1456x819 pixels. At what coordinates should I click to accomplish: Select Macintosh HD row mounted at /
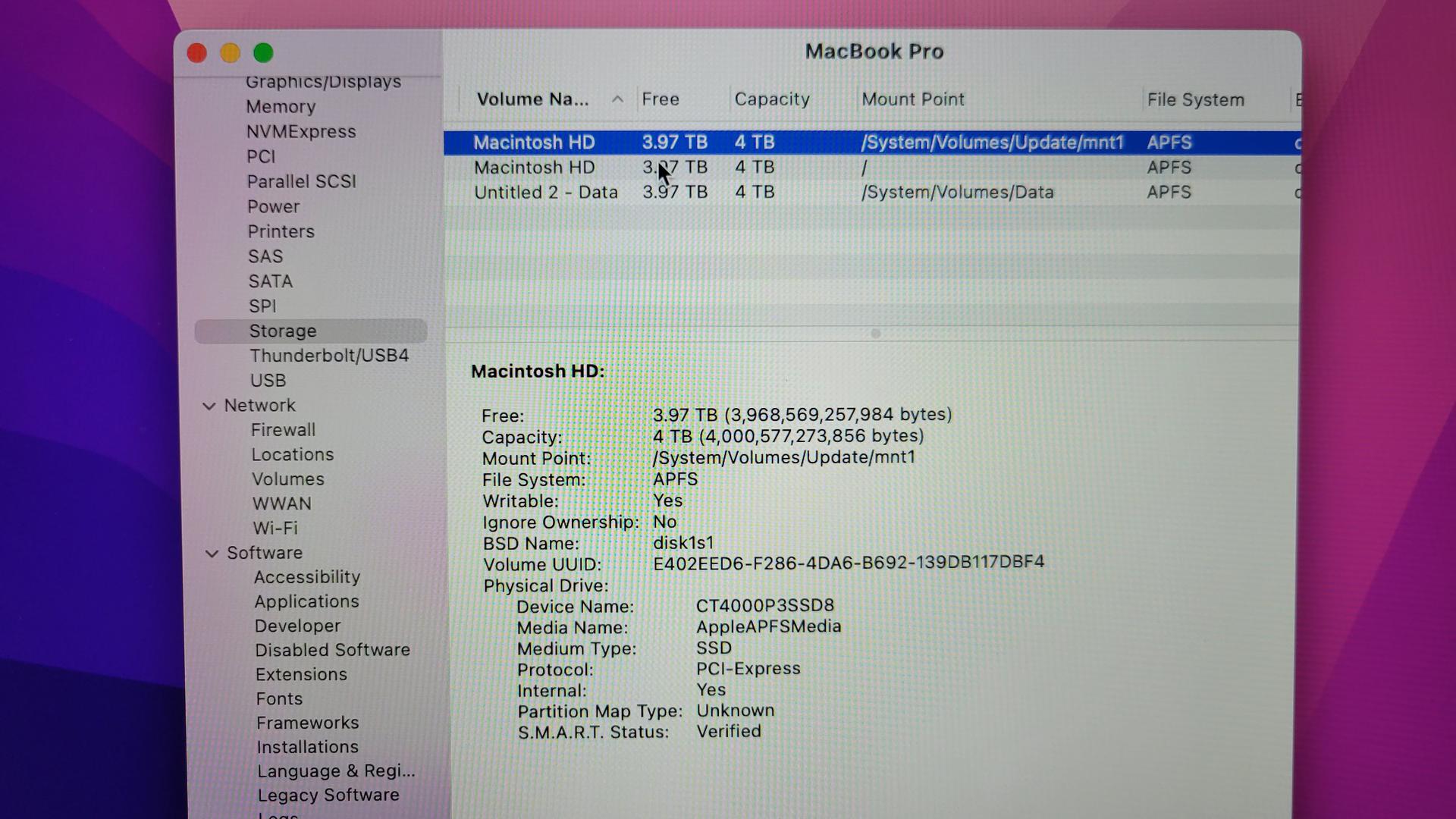(872, 168)
